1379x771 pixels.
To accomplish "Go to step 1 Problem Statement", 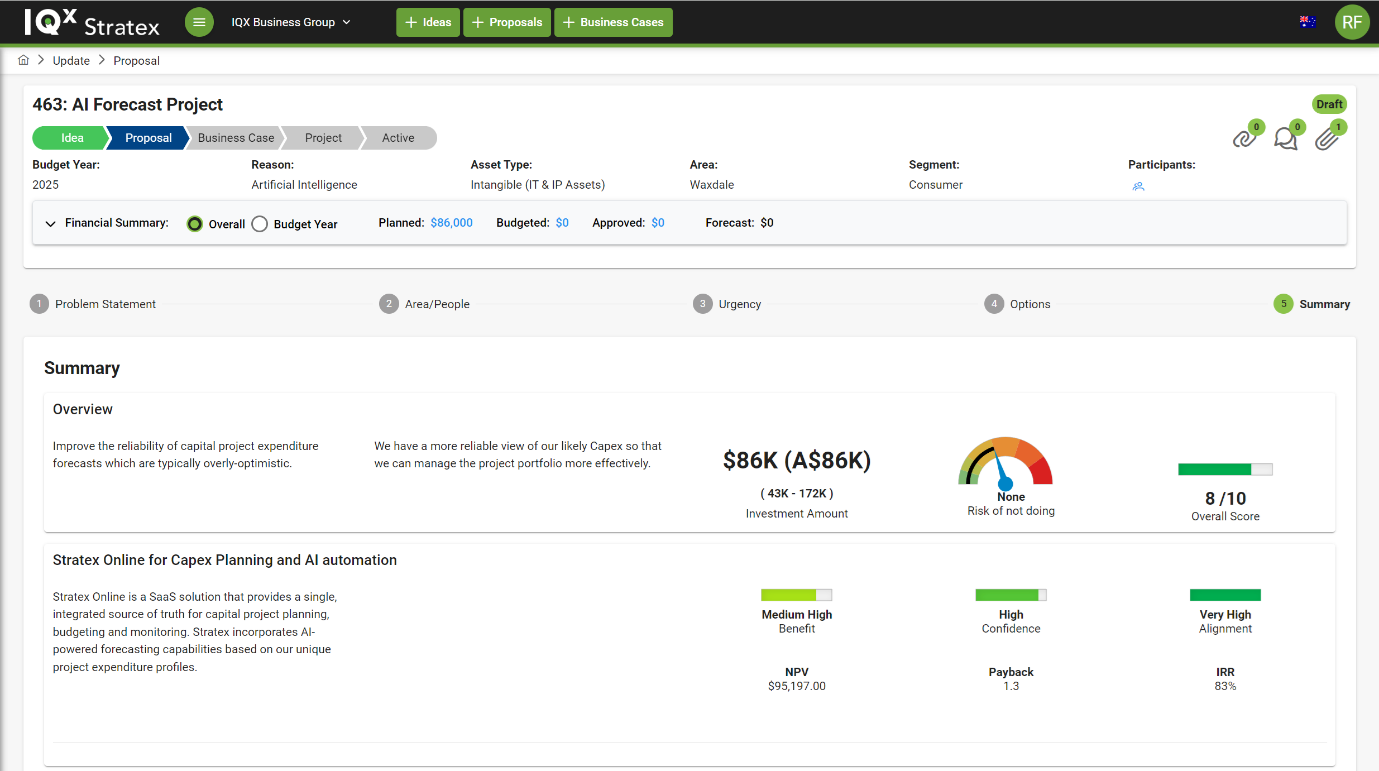I will pos(93,304).
